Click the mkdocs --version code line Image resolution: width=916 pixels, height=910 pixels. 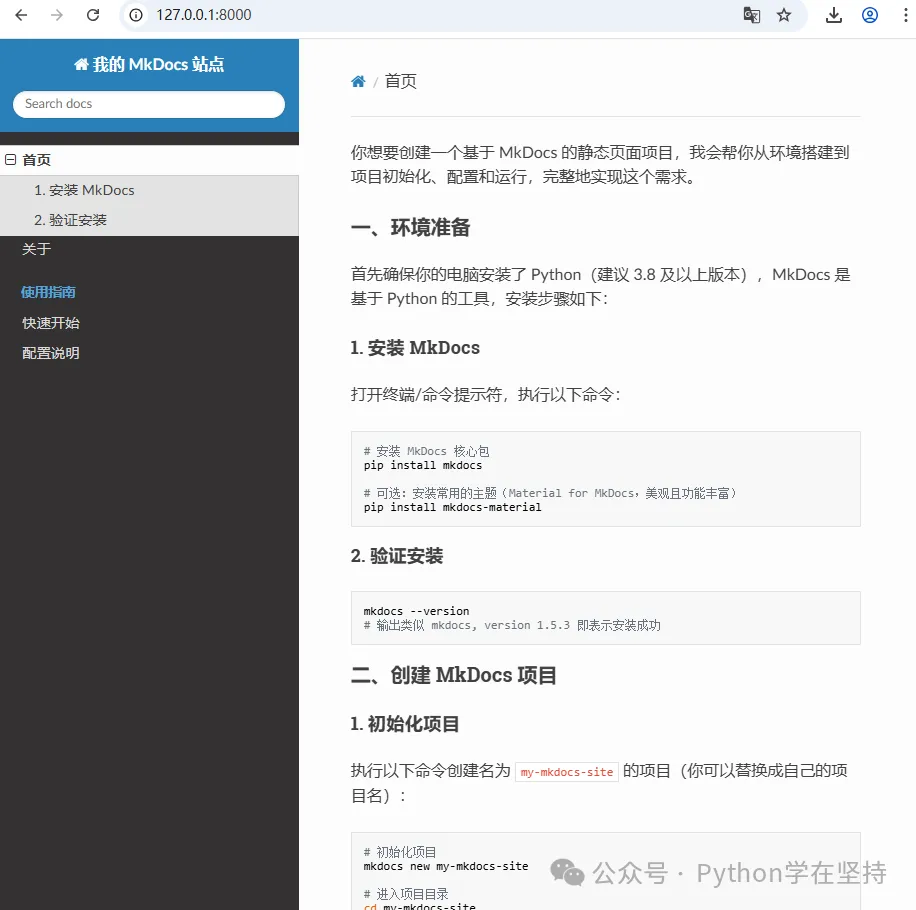click(x=417, y=611)
